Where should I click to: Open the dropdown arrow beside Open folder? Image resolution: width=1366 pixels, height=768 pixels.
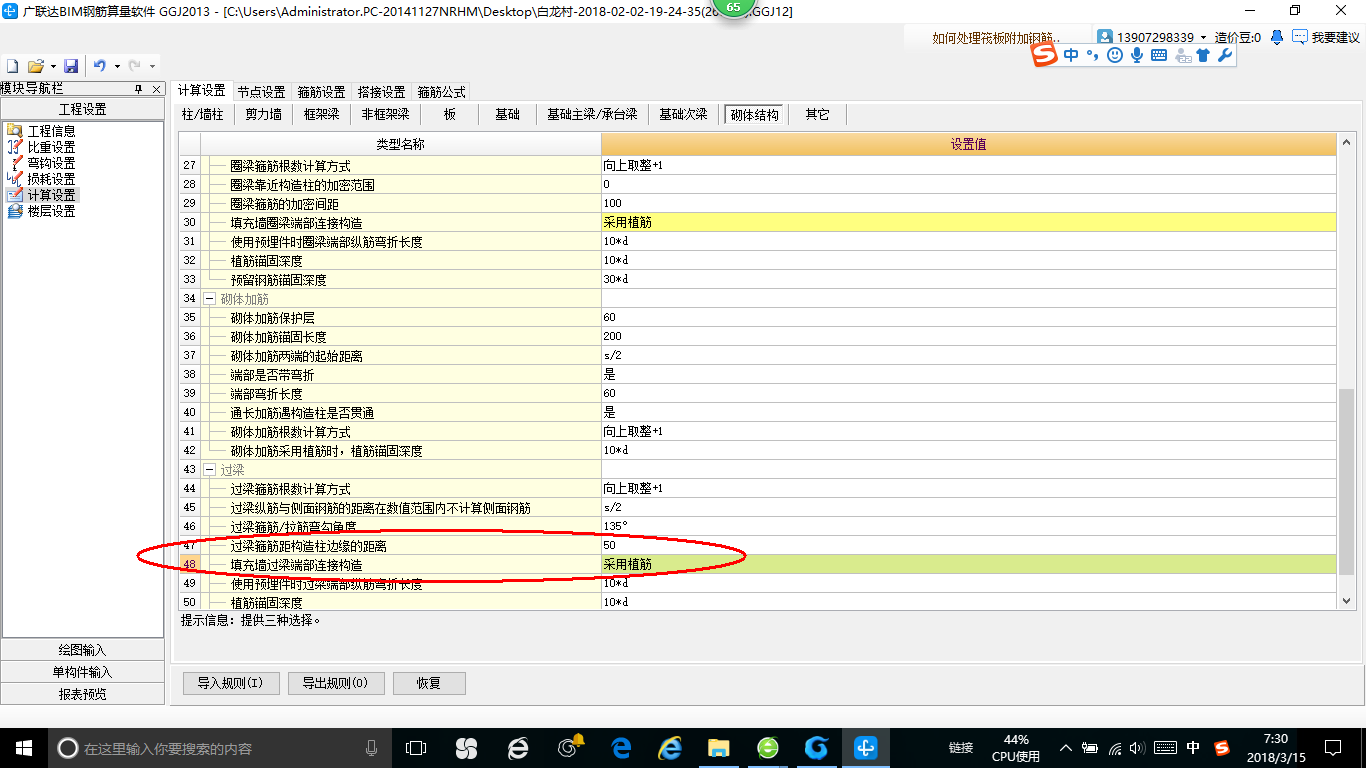click(x=51, y=66)
